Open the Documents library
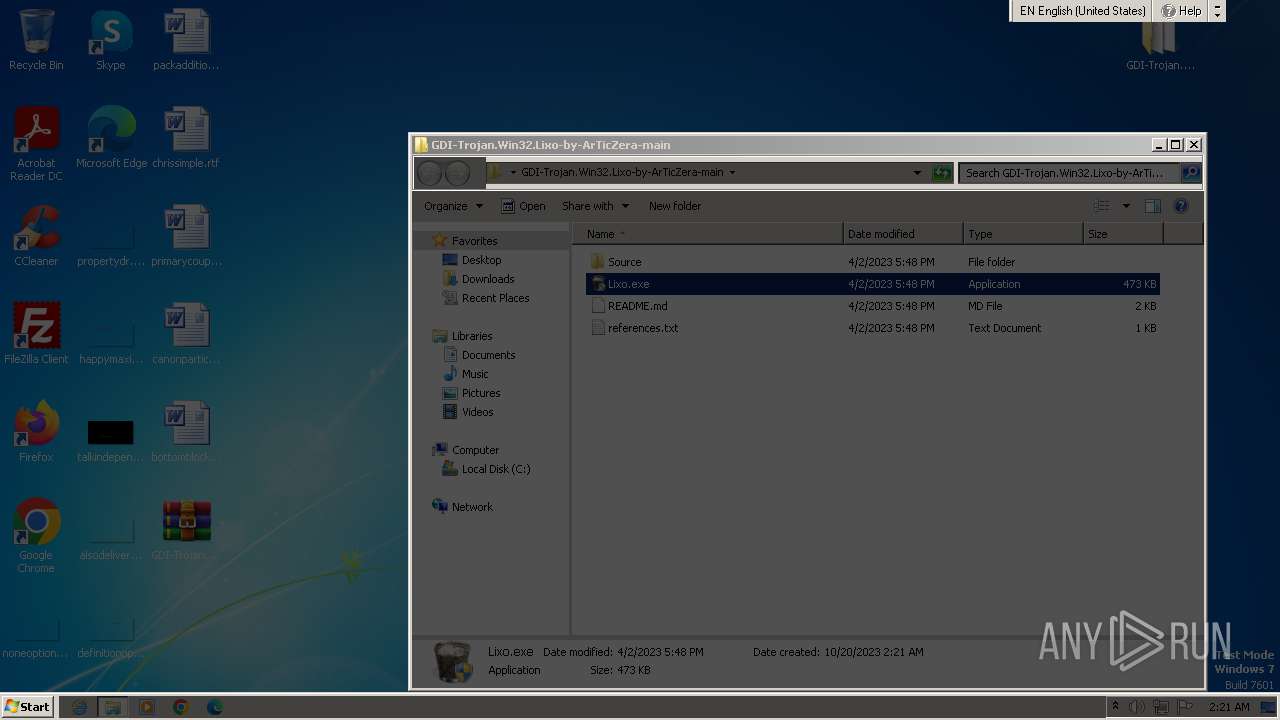1280x720 pixels. click(488, 355)
